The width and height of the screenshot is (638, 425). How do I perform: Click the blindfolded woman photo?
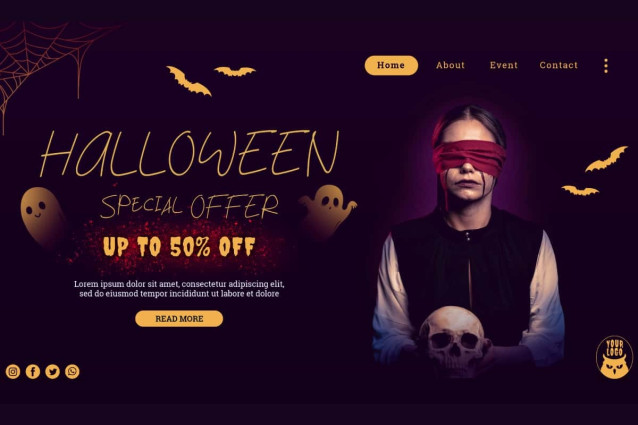coord(469,240)
